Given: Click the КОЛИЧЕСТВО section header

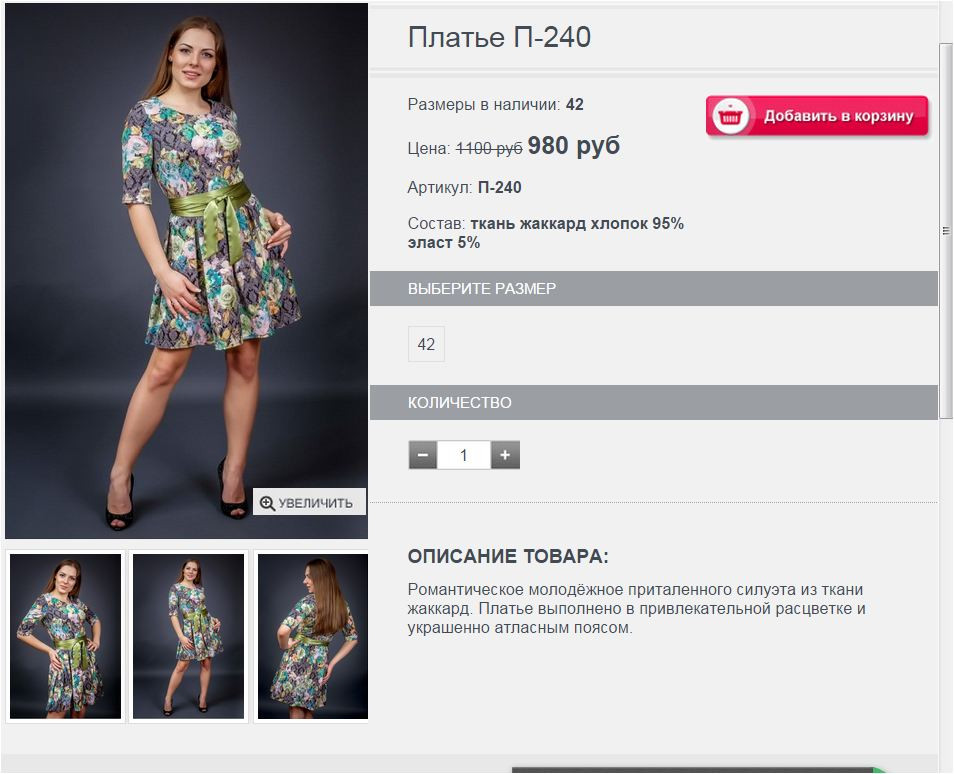Looking at the screenshot, I should tap(653, 402).
